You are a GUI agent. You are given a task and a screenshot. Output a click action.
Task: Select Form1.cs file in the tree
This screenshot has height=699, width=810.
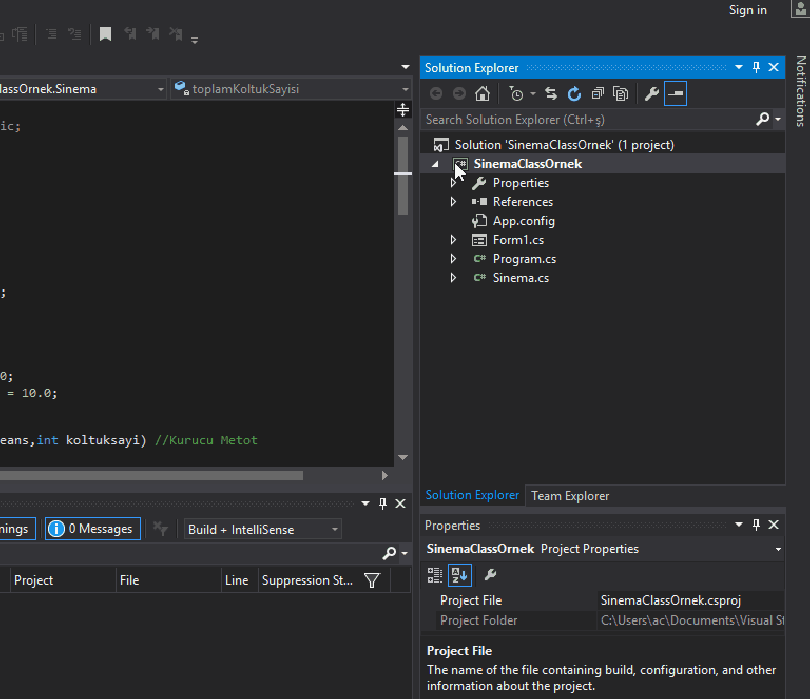pos(518,240)
